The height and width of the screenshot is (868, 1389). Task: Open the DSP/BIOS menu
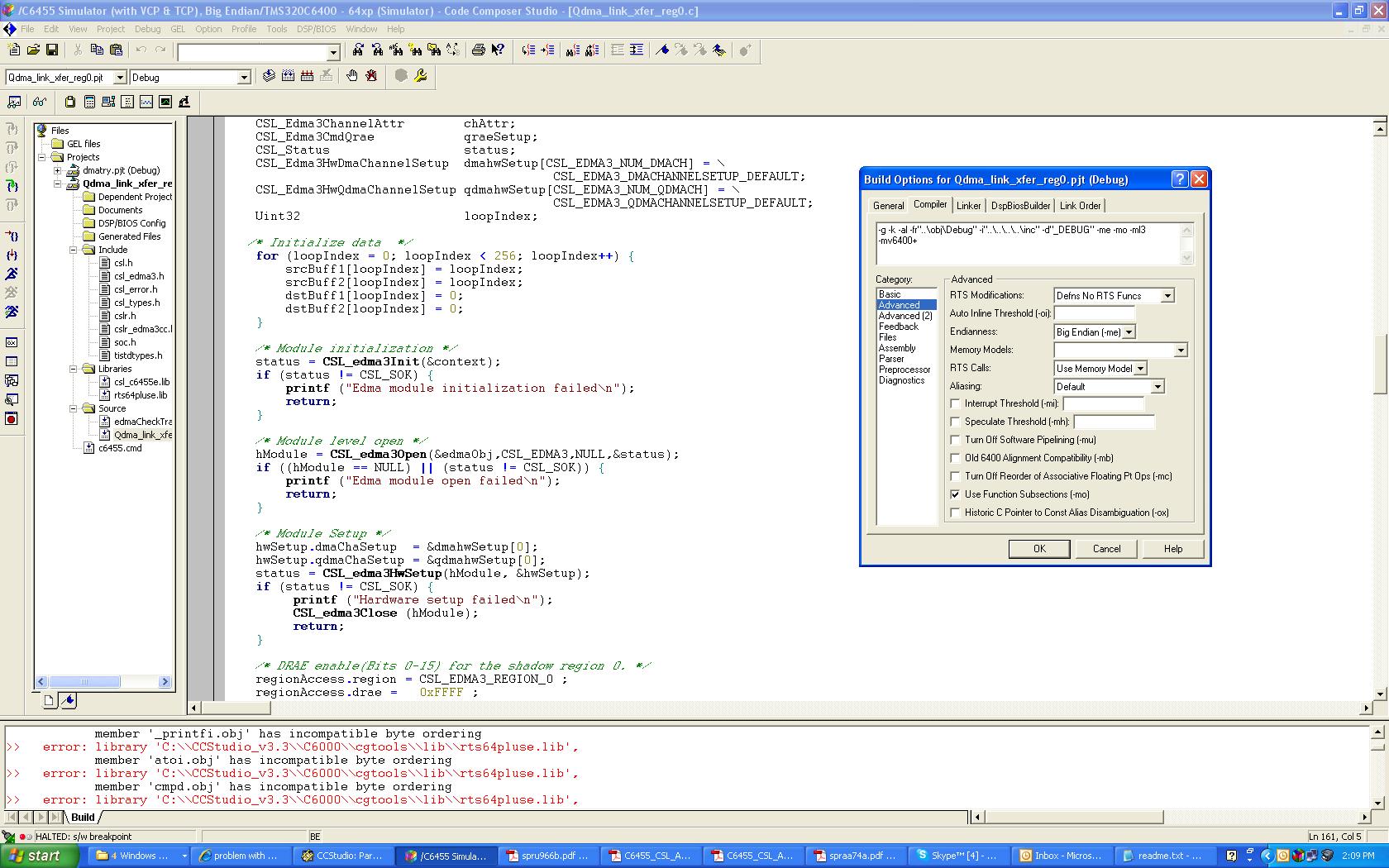pos(316,29)
